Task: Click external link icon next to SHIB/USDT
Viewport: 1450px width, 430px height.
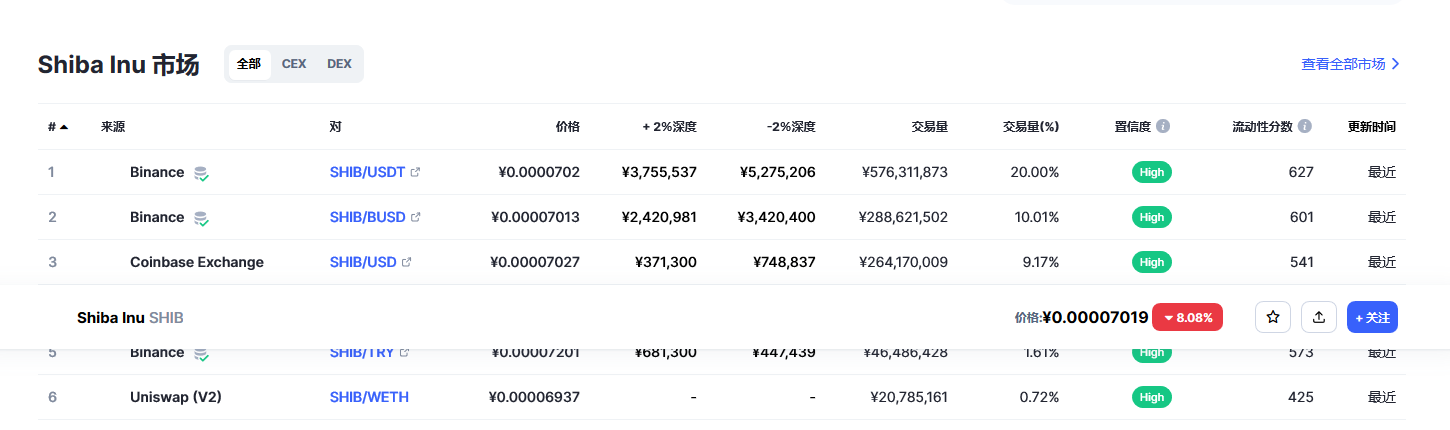Action: coord(416,172)
